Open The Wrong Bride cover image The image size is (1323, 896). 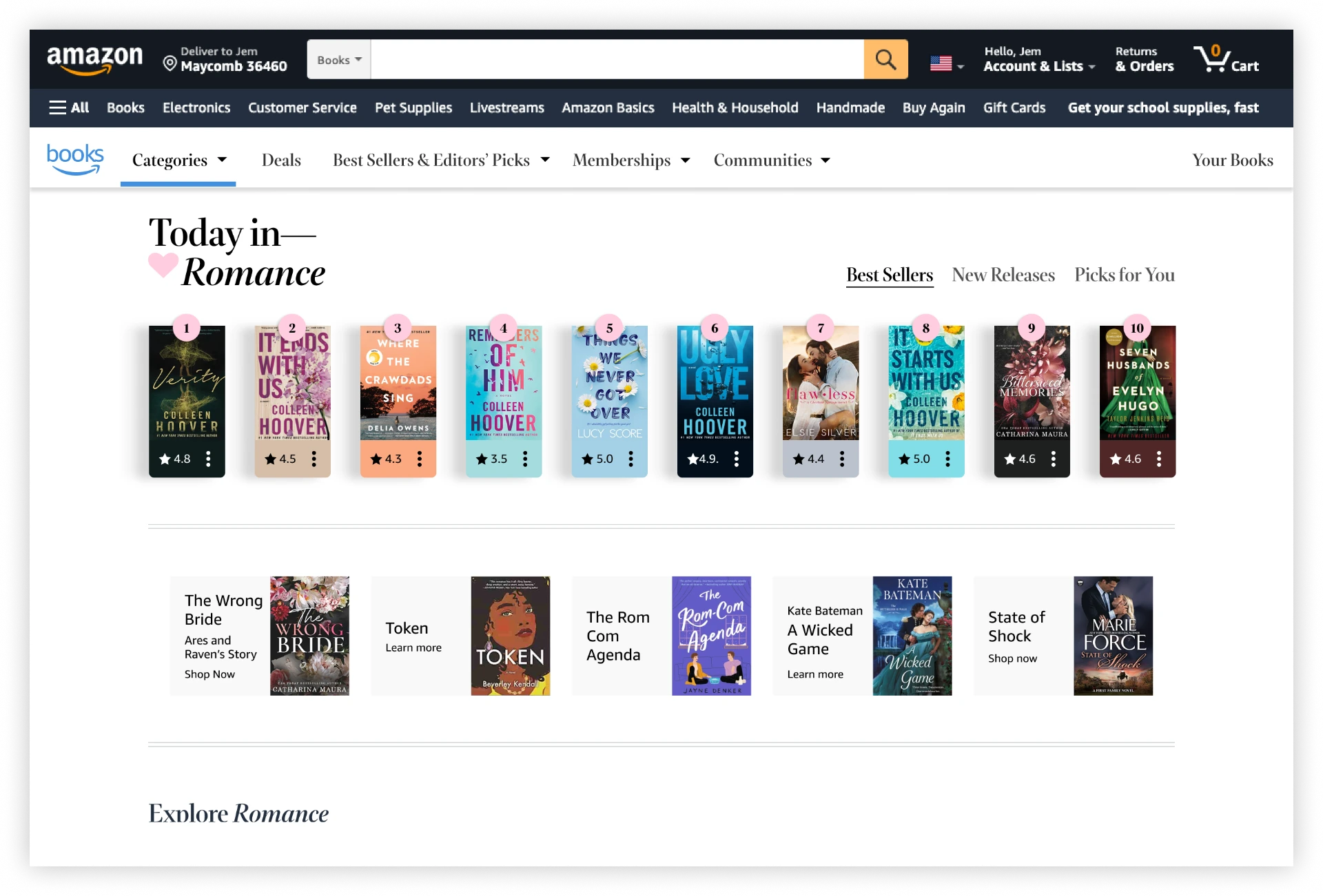pyautogui.click(x=309, y=636)
